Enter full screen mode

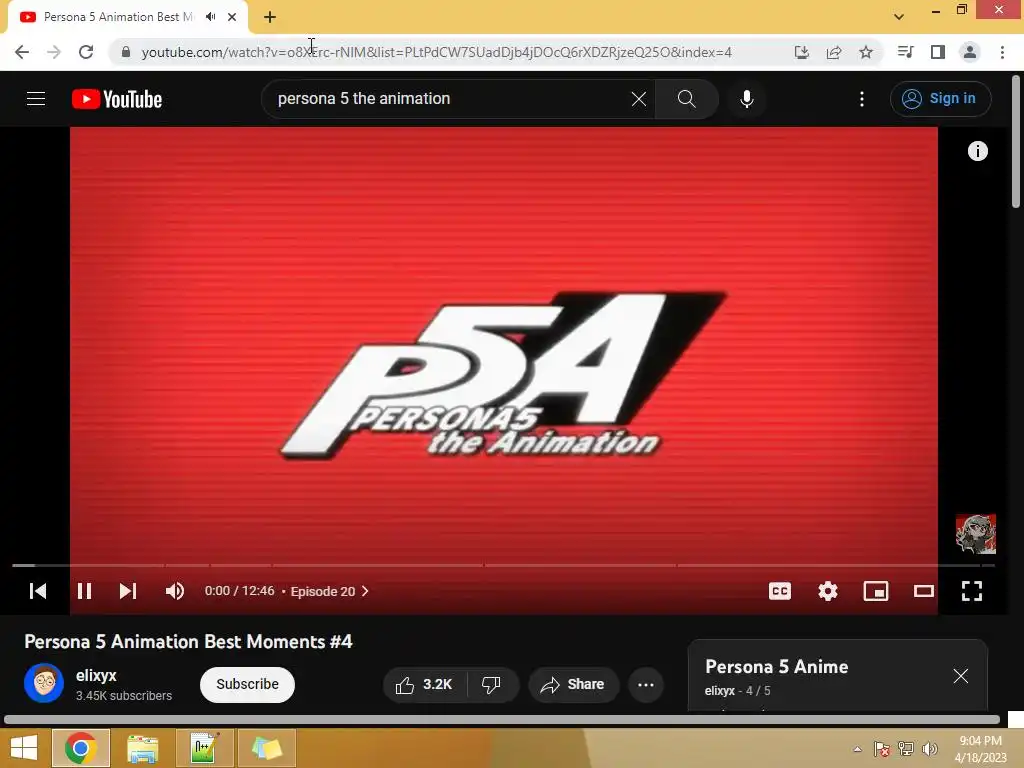(x=972, y=591)
